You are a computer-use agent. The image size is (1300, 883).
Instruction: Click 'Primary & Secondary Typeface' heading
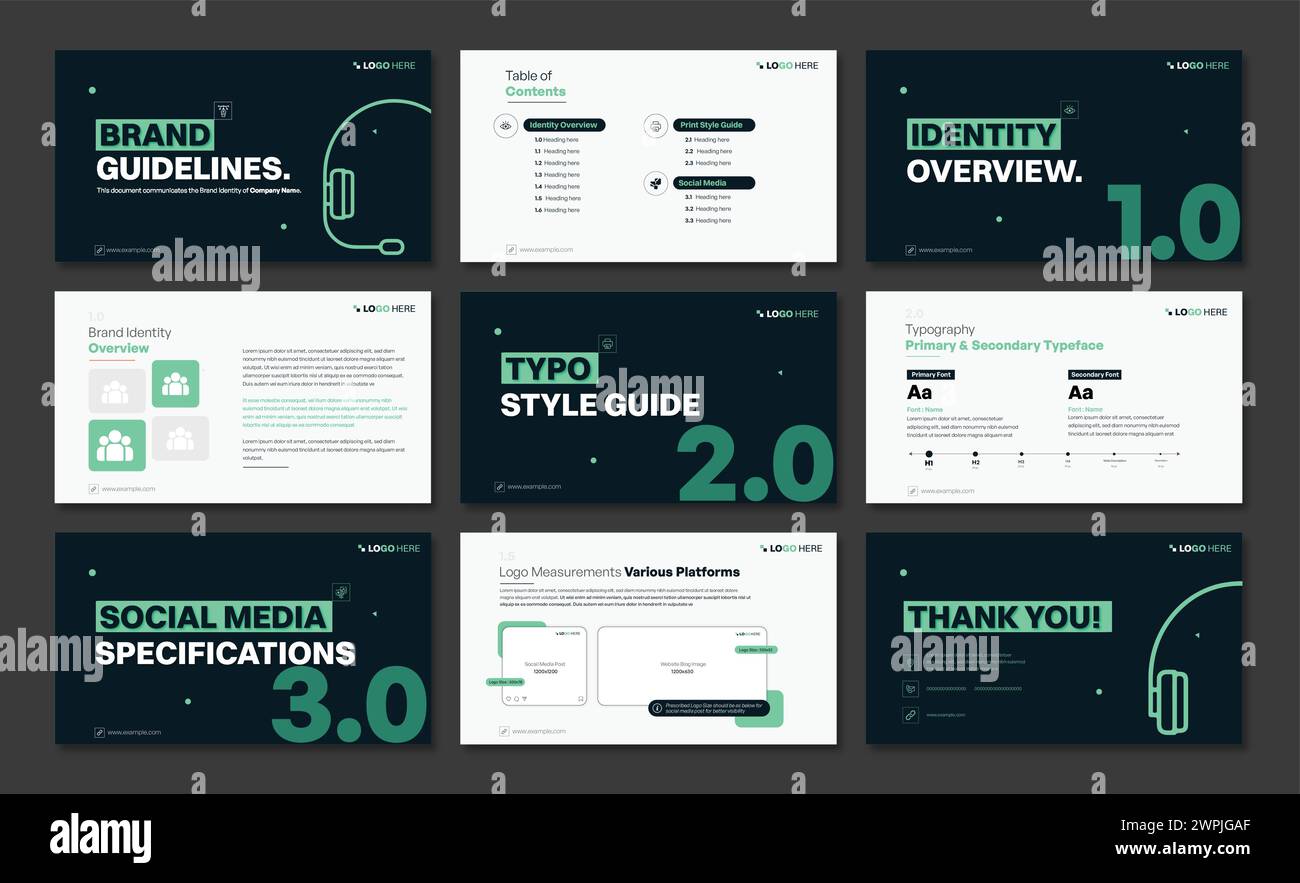pos(1004,346)
